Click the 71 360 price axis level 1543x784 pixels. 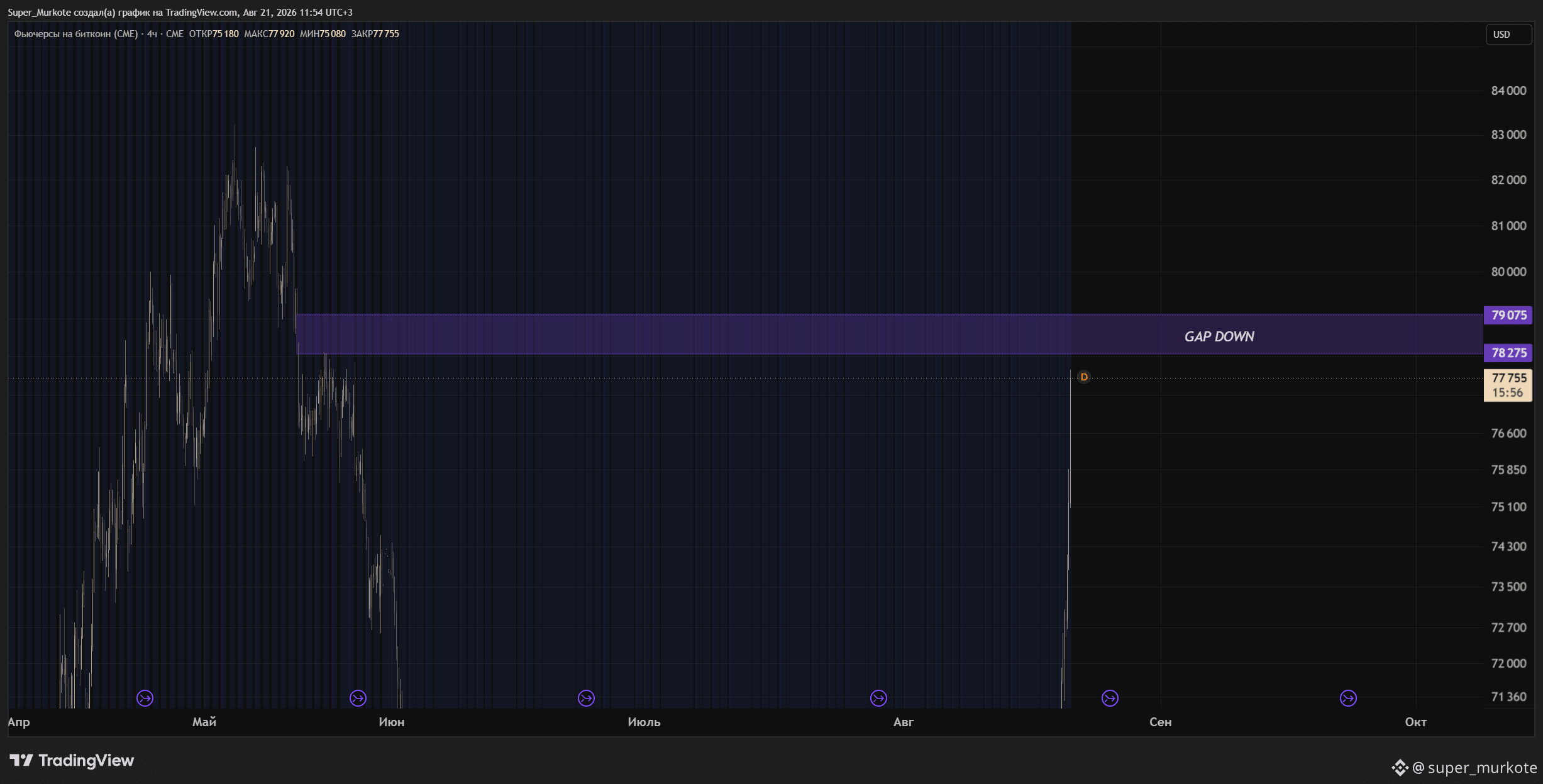pyautogui.click(x=1508, y=697)
